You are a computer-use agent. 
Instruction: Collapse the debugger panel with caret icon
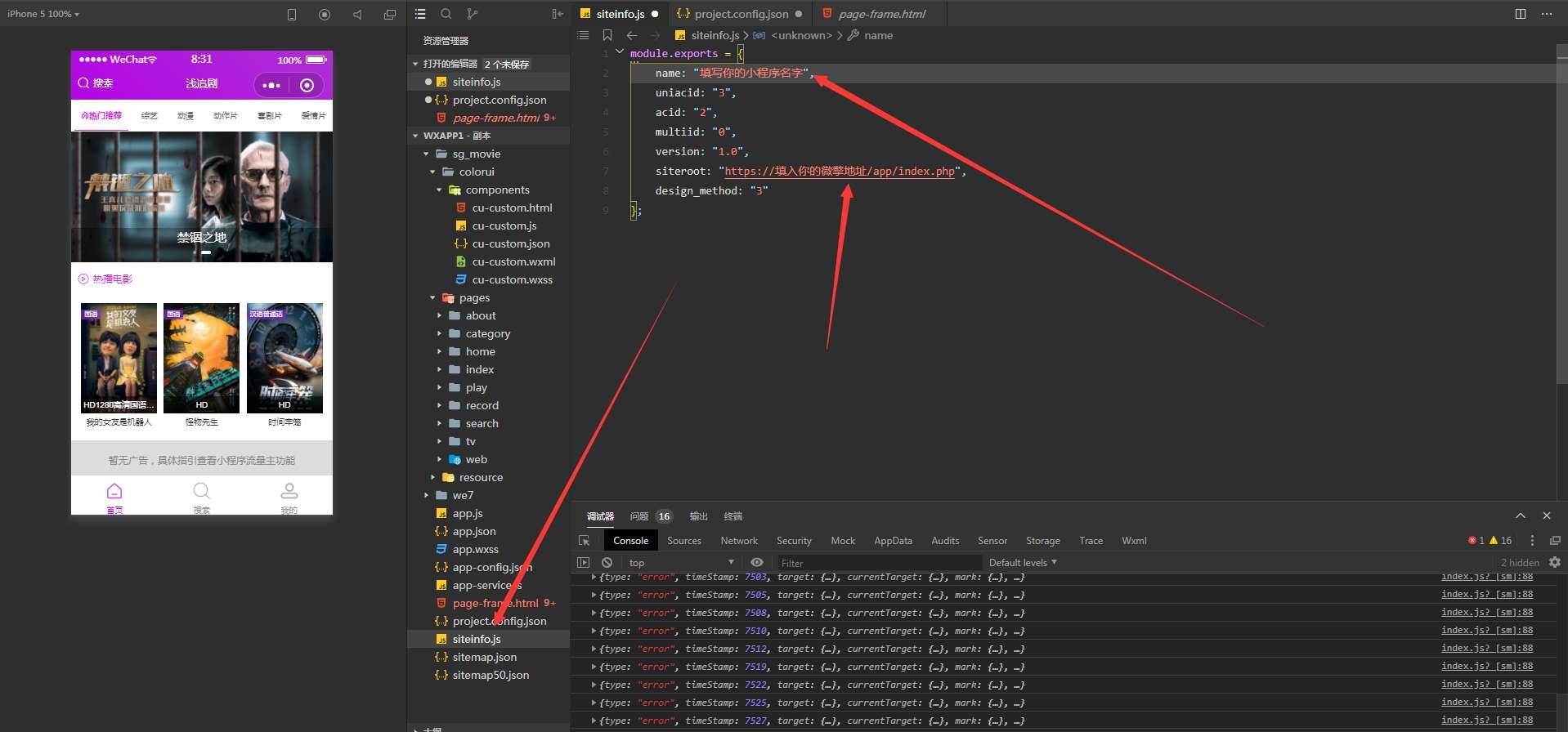(1521, 516)
